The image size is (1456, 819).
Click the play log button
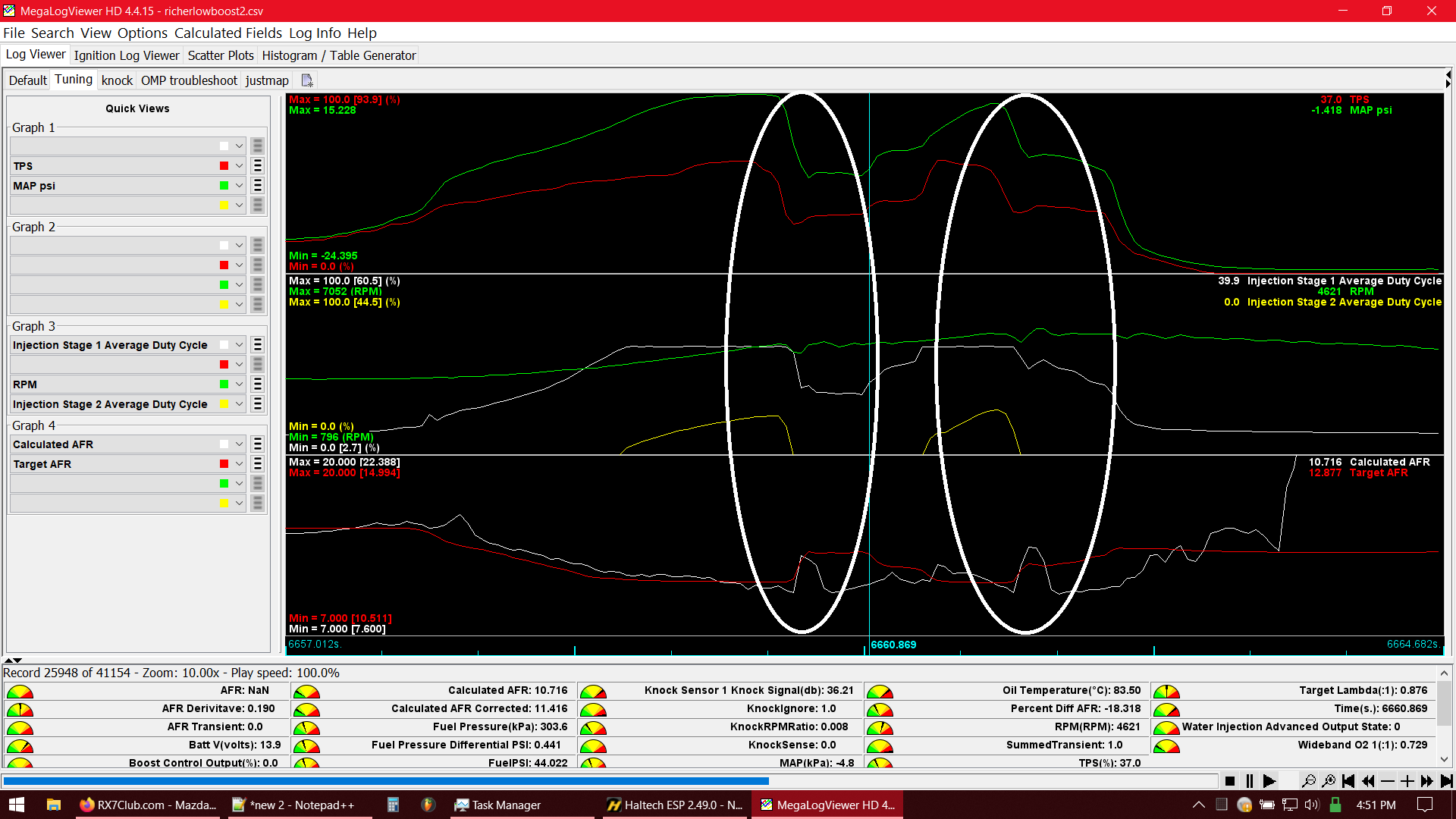(1269, 781)
